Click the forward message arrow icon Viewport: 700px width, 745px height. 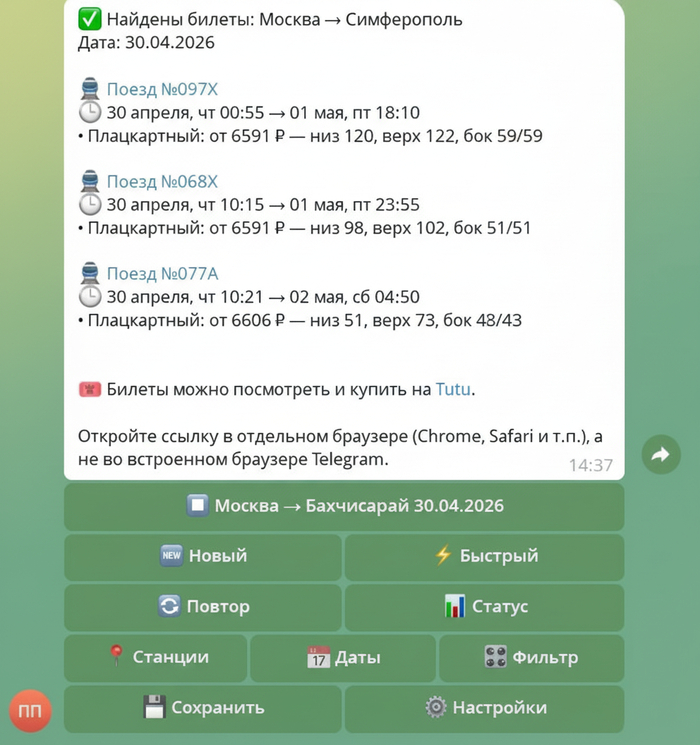point(660,455)
